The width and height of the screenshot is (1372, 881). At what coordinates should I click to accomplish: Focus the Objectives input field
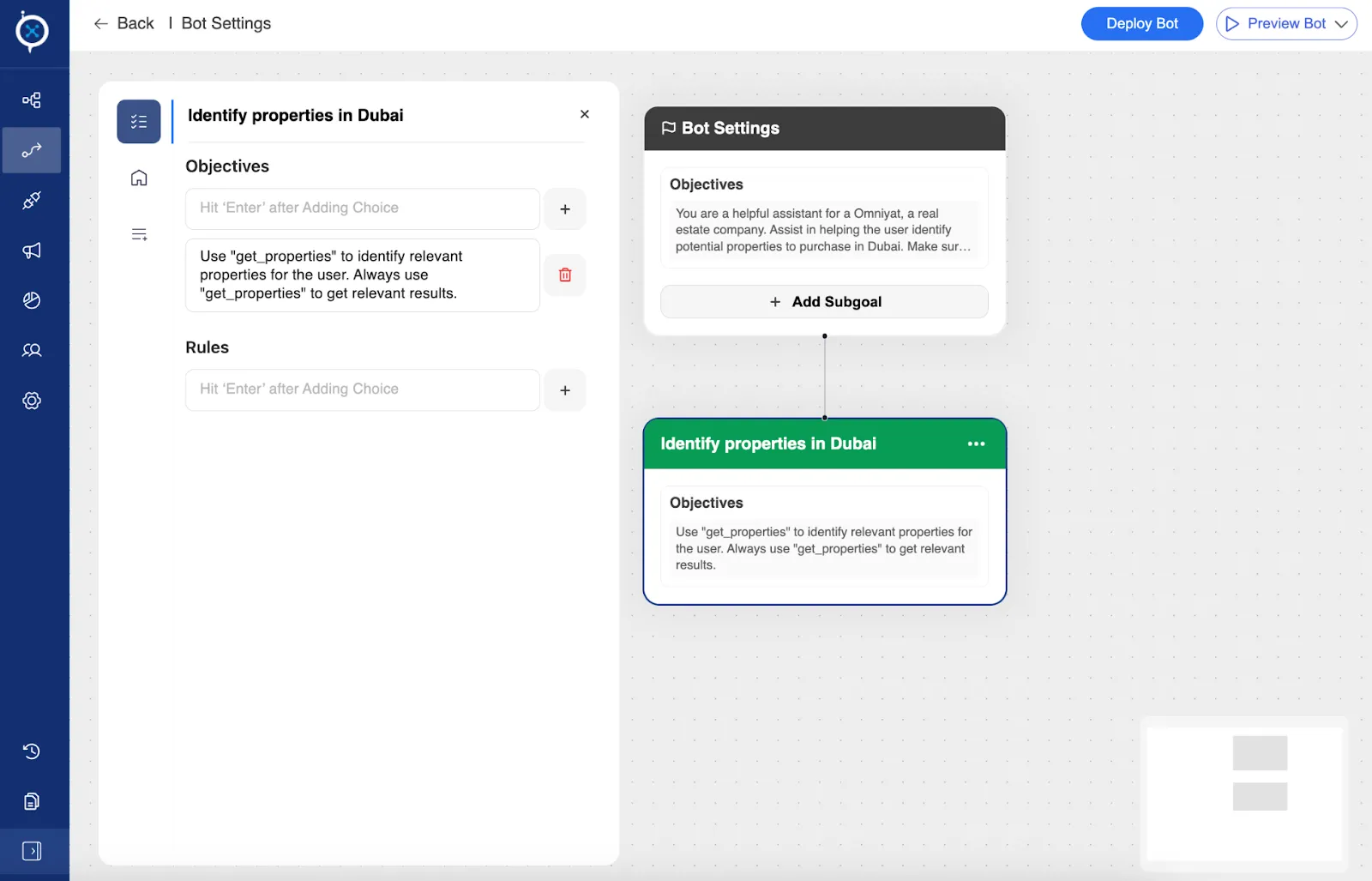pos(363,208)
